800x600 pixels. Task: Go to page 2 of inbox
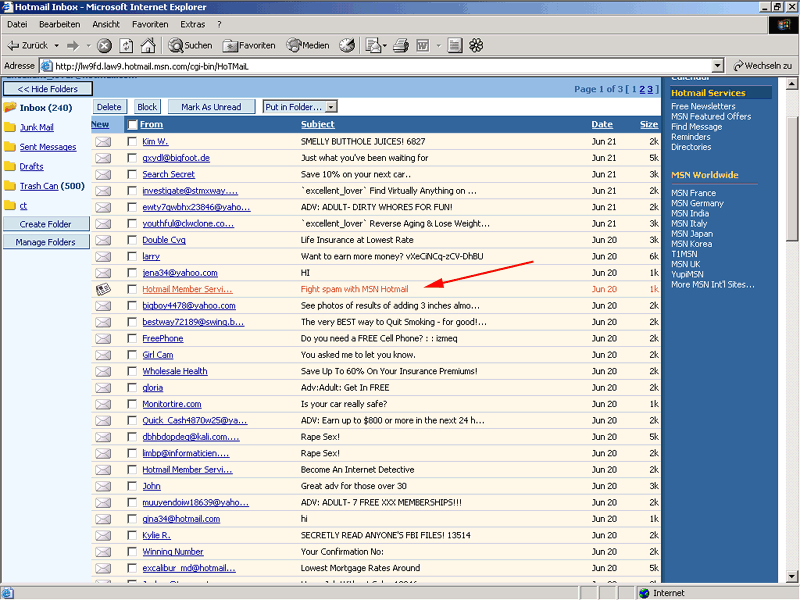point(642,89)
